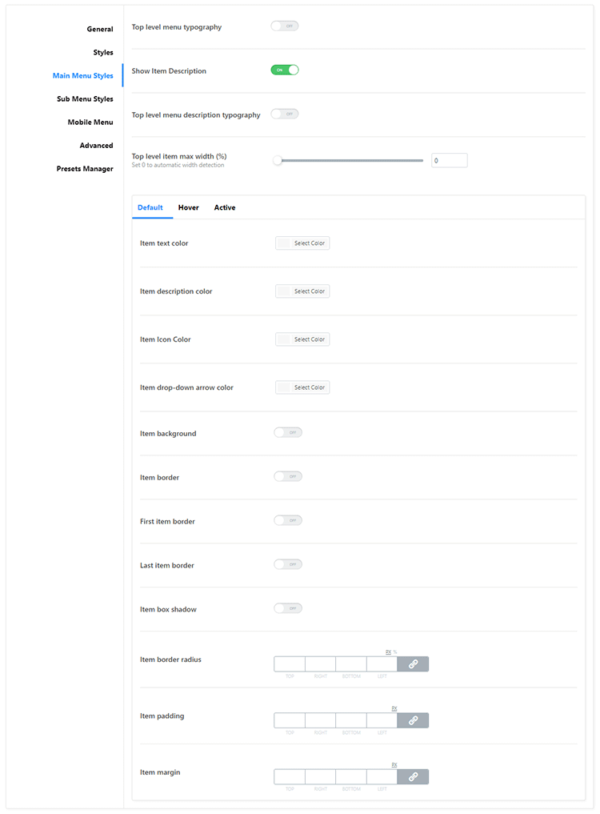Turn on Item background switch
Screen dimensions: 600x814
288,433
